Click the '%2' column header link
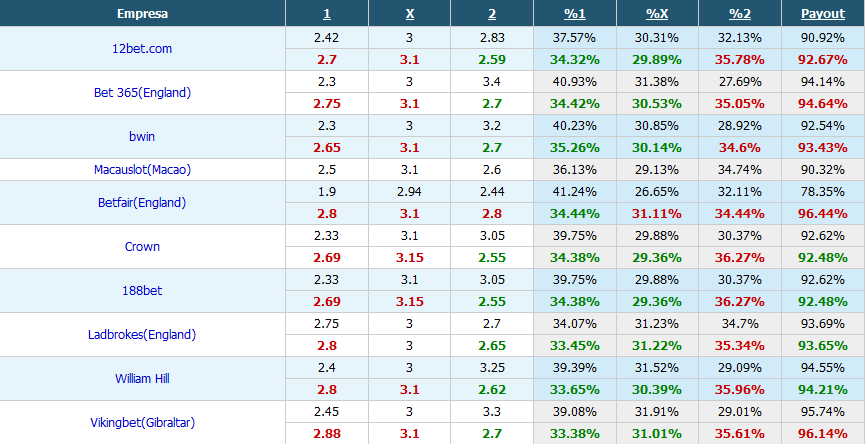 (x=740, y=14)
